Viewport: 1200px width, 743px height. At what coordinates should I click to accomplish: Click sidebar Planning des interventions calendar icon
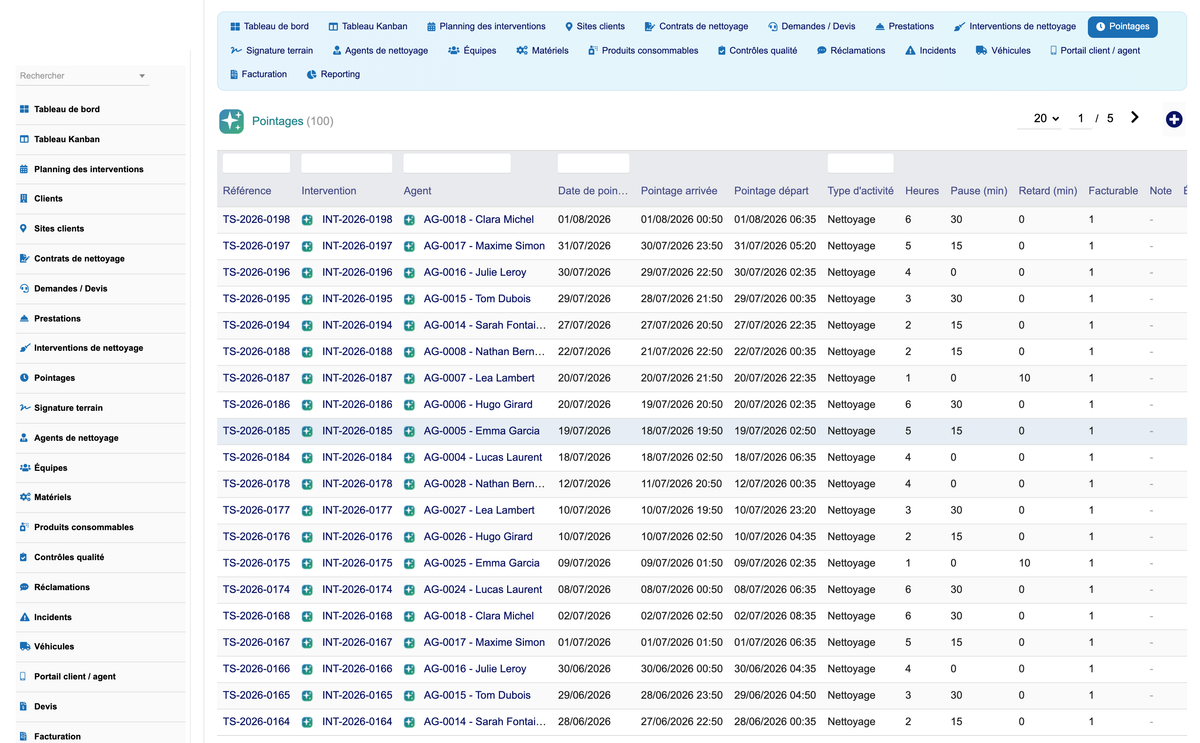click(x=24, y=169)
